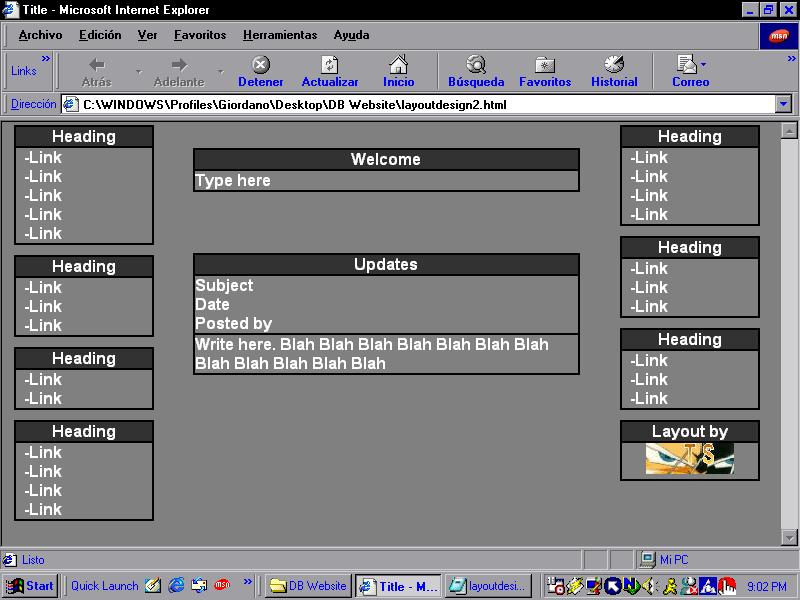Open the Herramientas menu

[280, 35]
